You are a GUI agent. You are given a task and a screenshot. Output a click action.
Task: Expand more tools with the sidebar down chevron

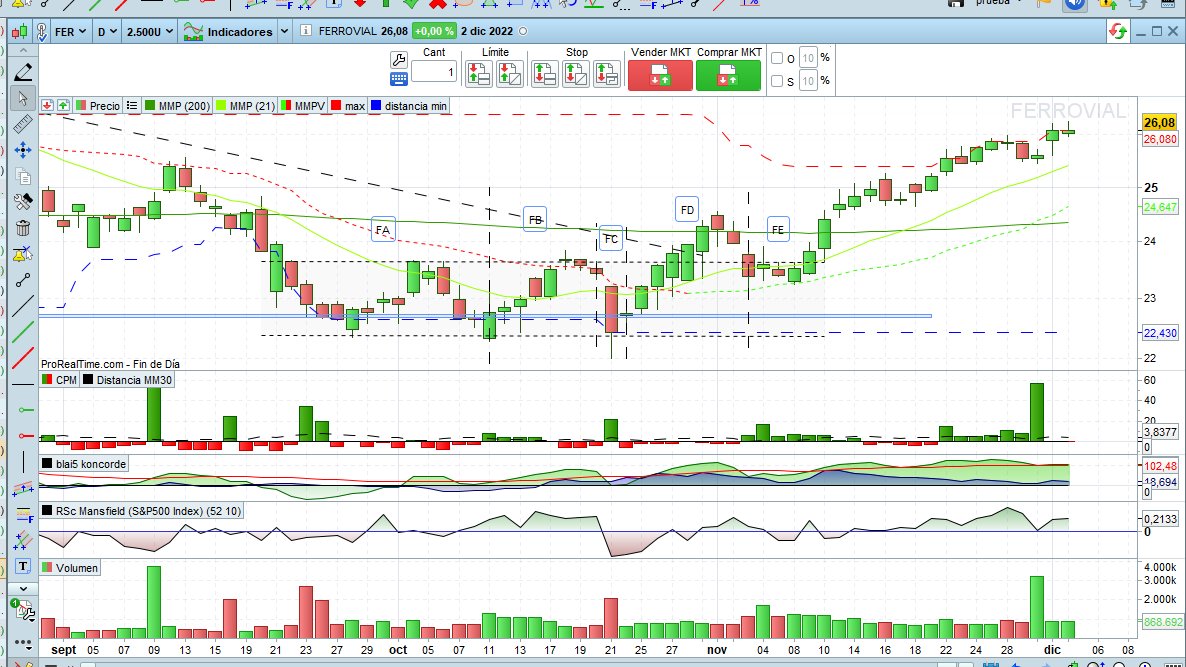click(23, 588)
